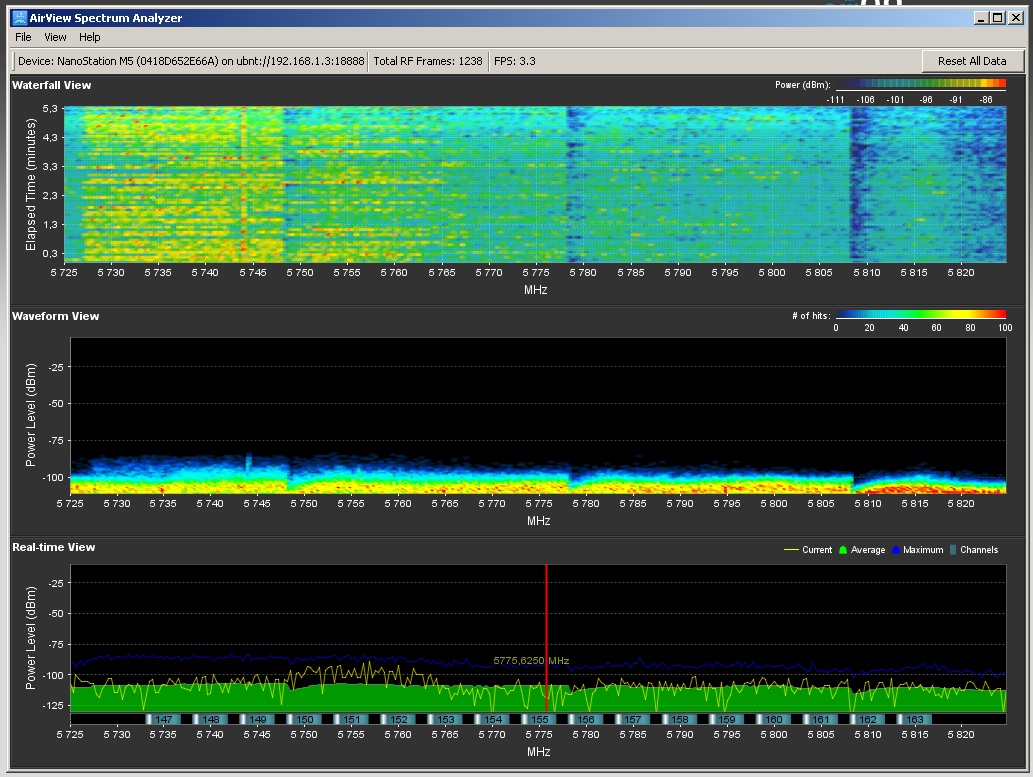Select channel 158 in the channel strip
Screen dimensions: 1033x777
pyautogui.click(x=680, y=720)
